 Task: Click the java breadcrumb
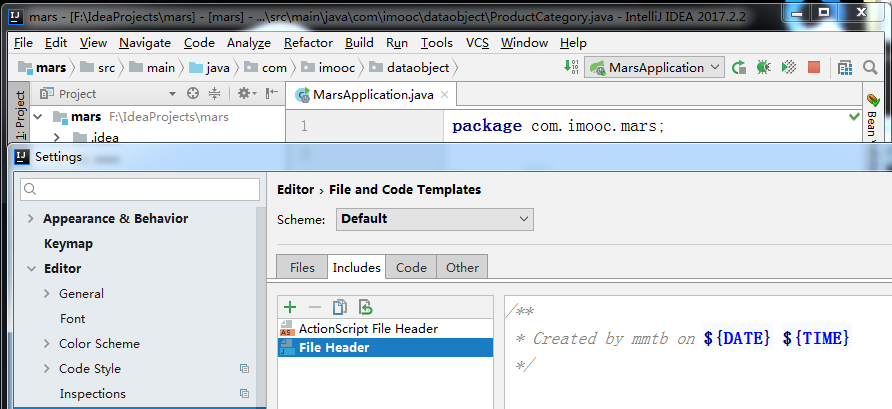click(x=209, y=68)
